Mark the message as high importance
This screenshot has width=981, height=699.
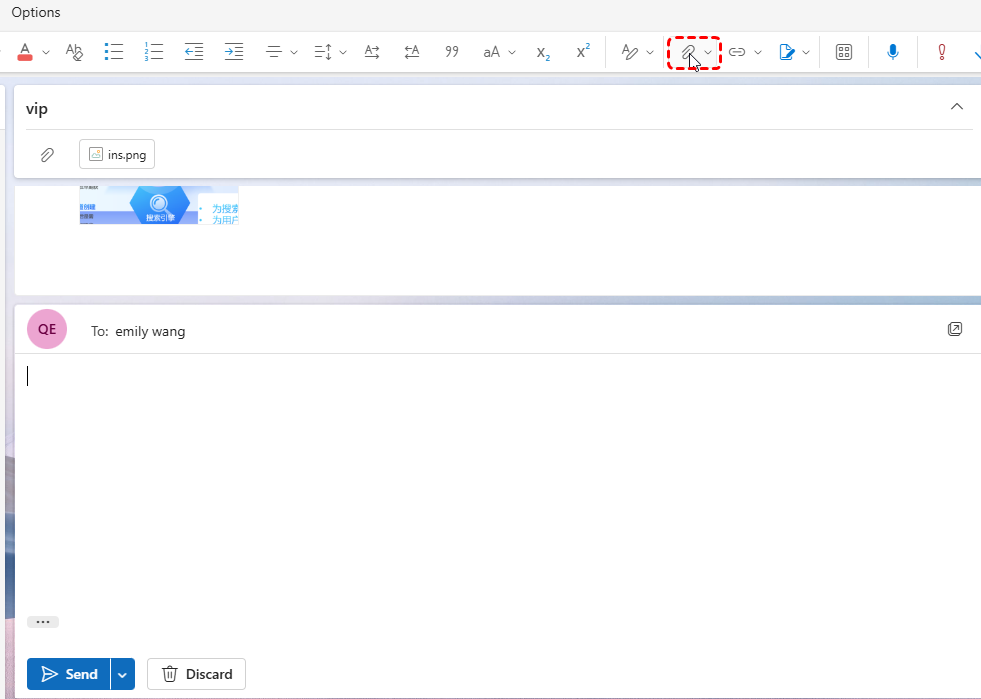click(x=942, y=52)
